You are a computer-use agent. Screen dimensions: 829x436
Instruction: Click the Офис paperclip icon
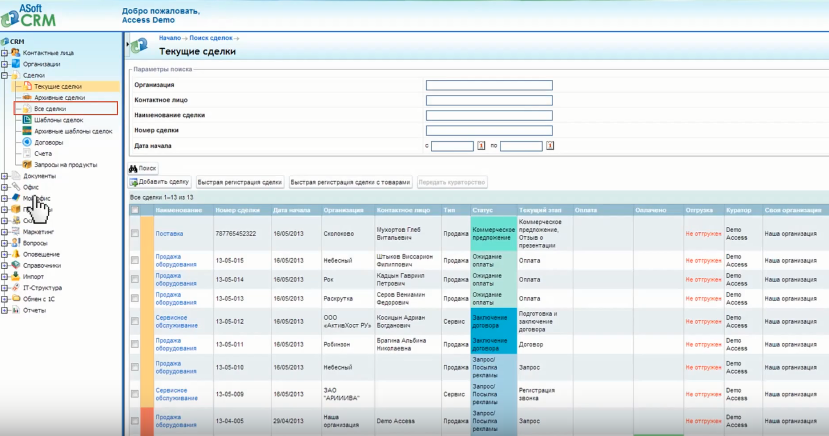tap(16, 187)
